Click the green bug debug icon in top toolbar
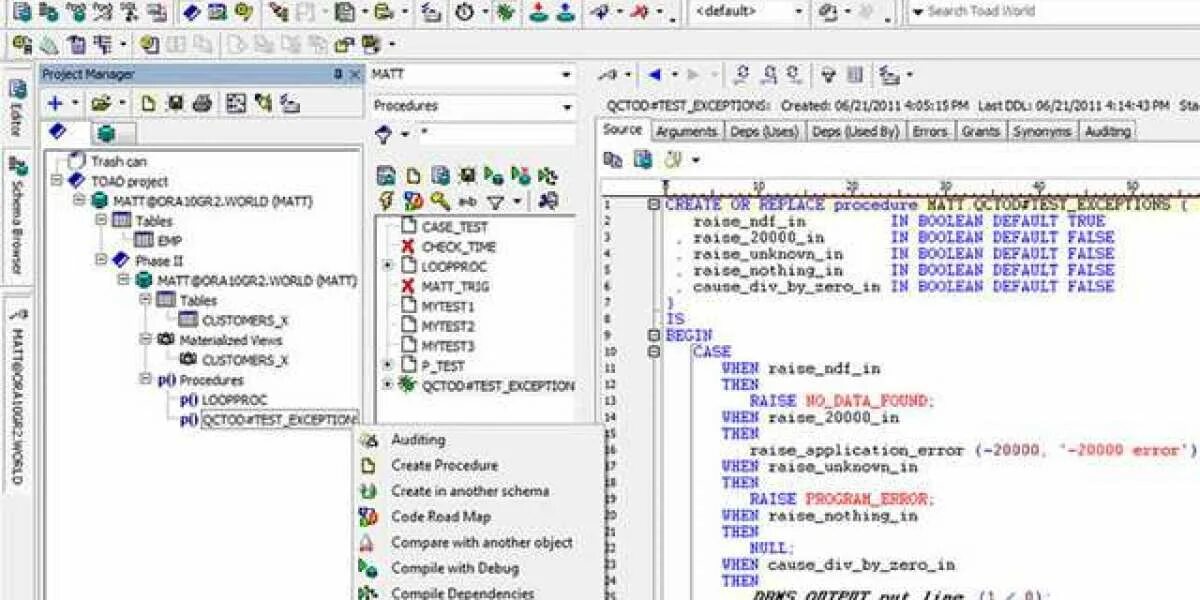Viewport: 1200px width, 600px height. tap(506, 12)
